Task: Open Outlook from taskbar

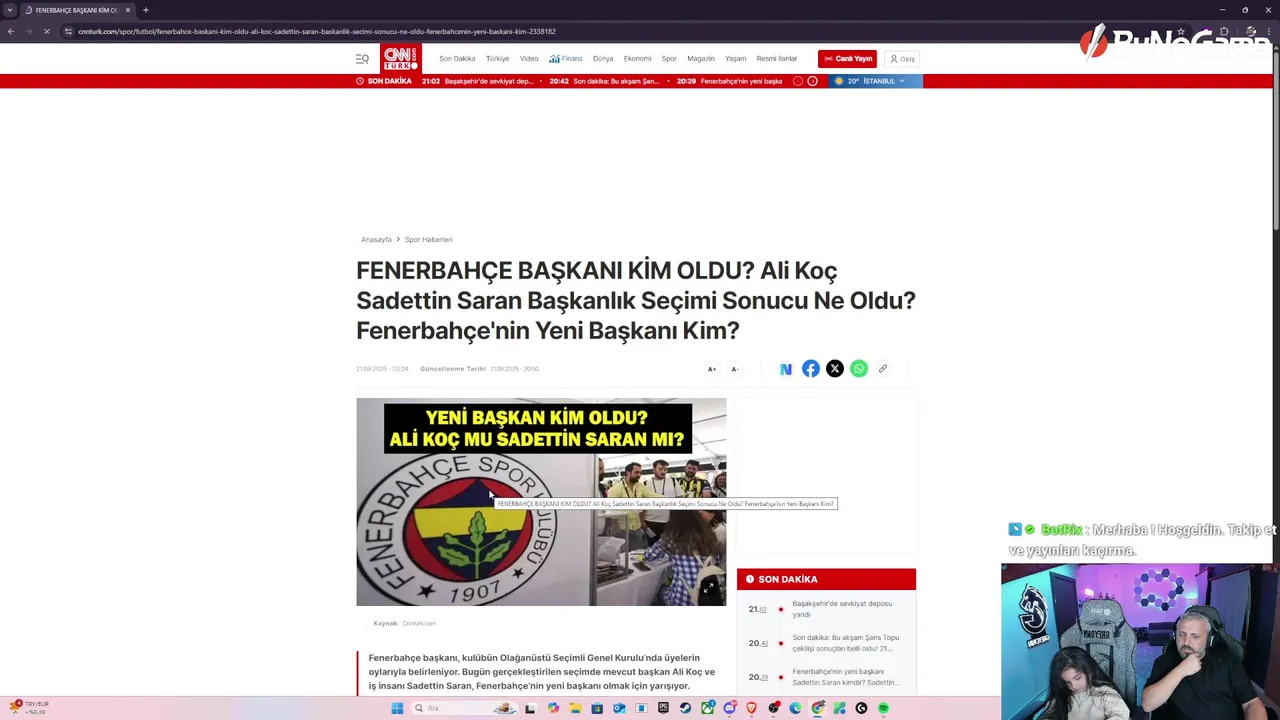Action: pos(619,708)
